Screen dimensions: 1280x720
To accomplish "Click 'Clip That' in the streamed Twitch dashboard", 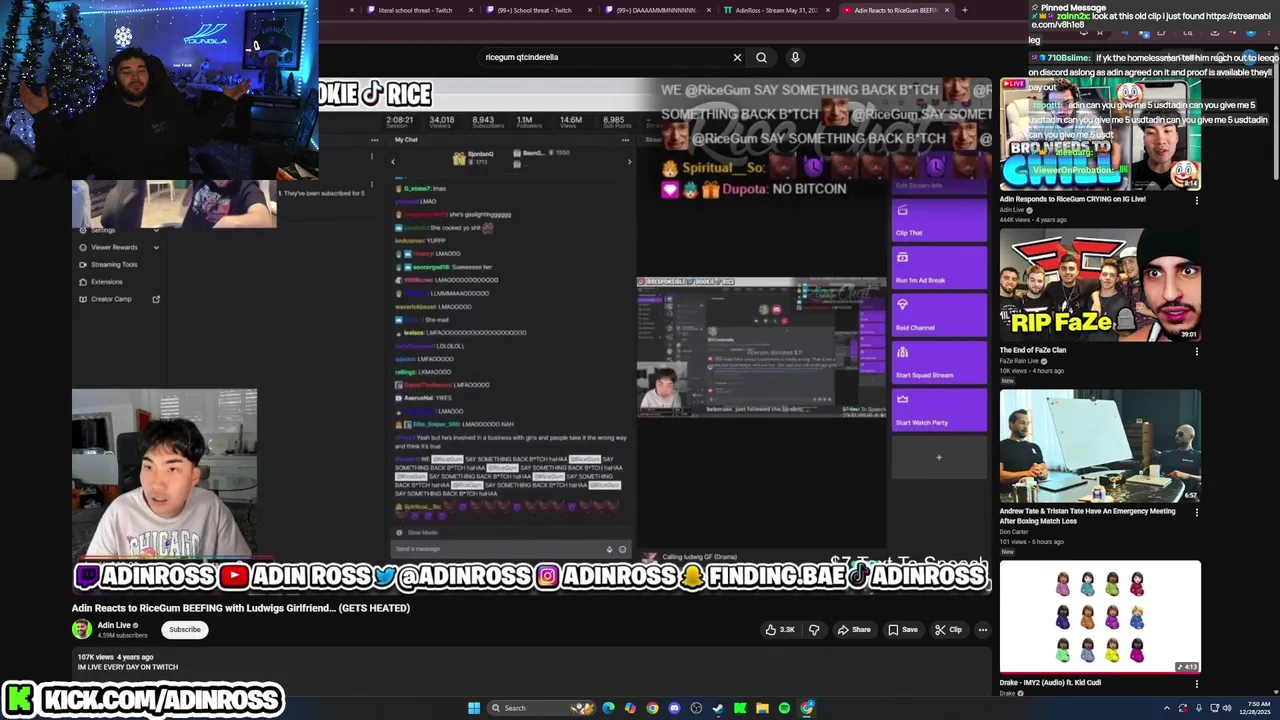I will pos(939,219).
